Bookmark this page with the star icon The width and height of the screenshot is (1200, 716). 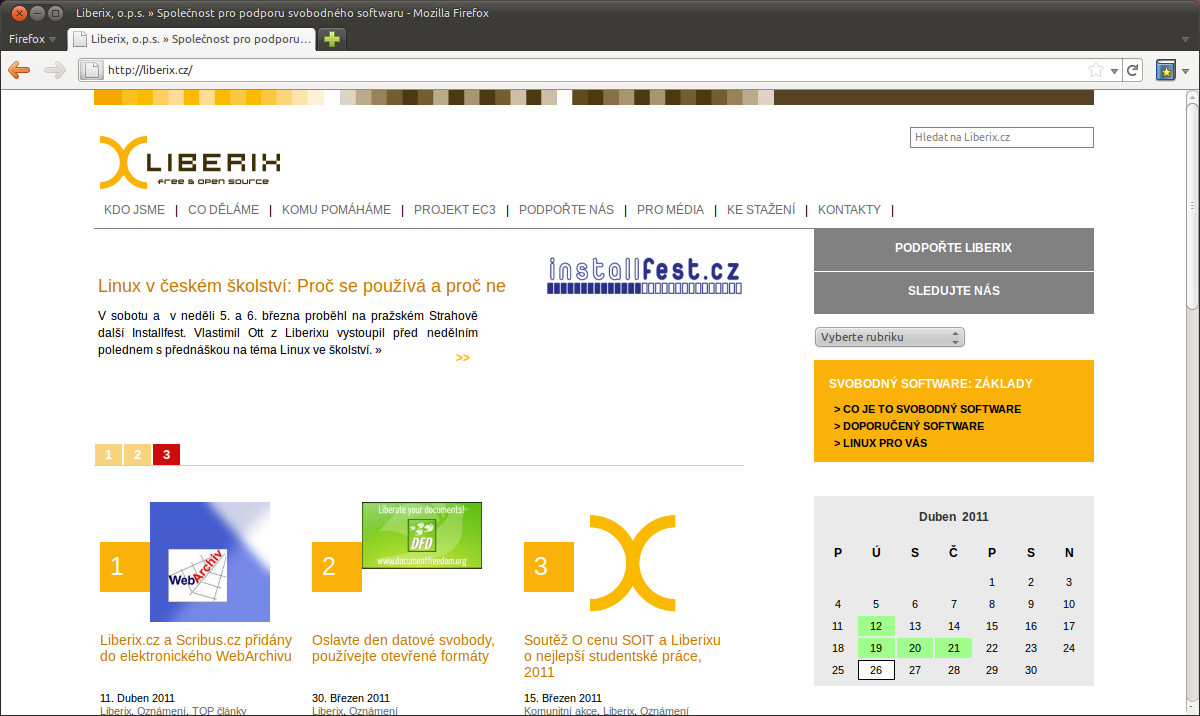[x=1095, y=70]
